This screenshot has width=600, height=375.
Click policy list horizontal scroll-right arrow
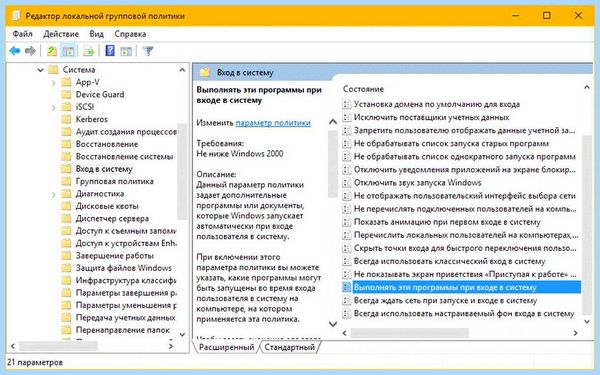575,333
